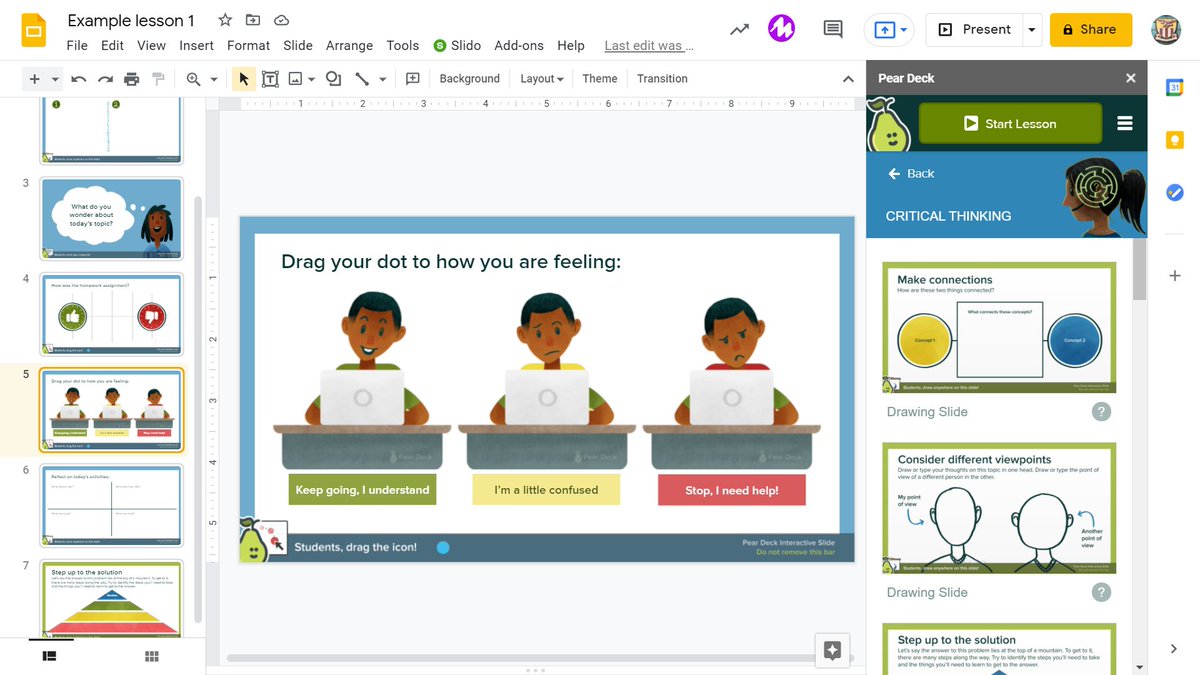
Task: Click the Transition button
Action: [x=662, y=79]
